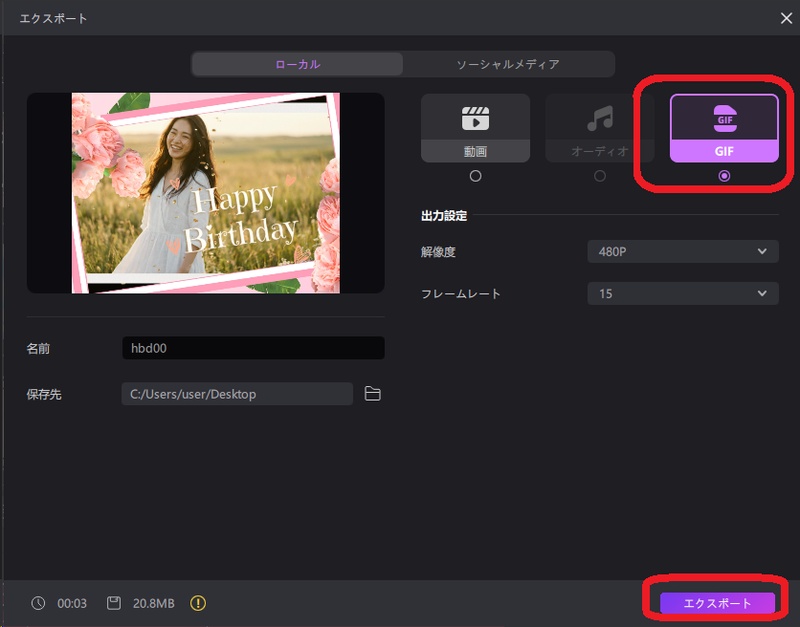The image size is (800, 627).
Task: Open the 解像度 480P dropdown
Action: (683, 252)
